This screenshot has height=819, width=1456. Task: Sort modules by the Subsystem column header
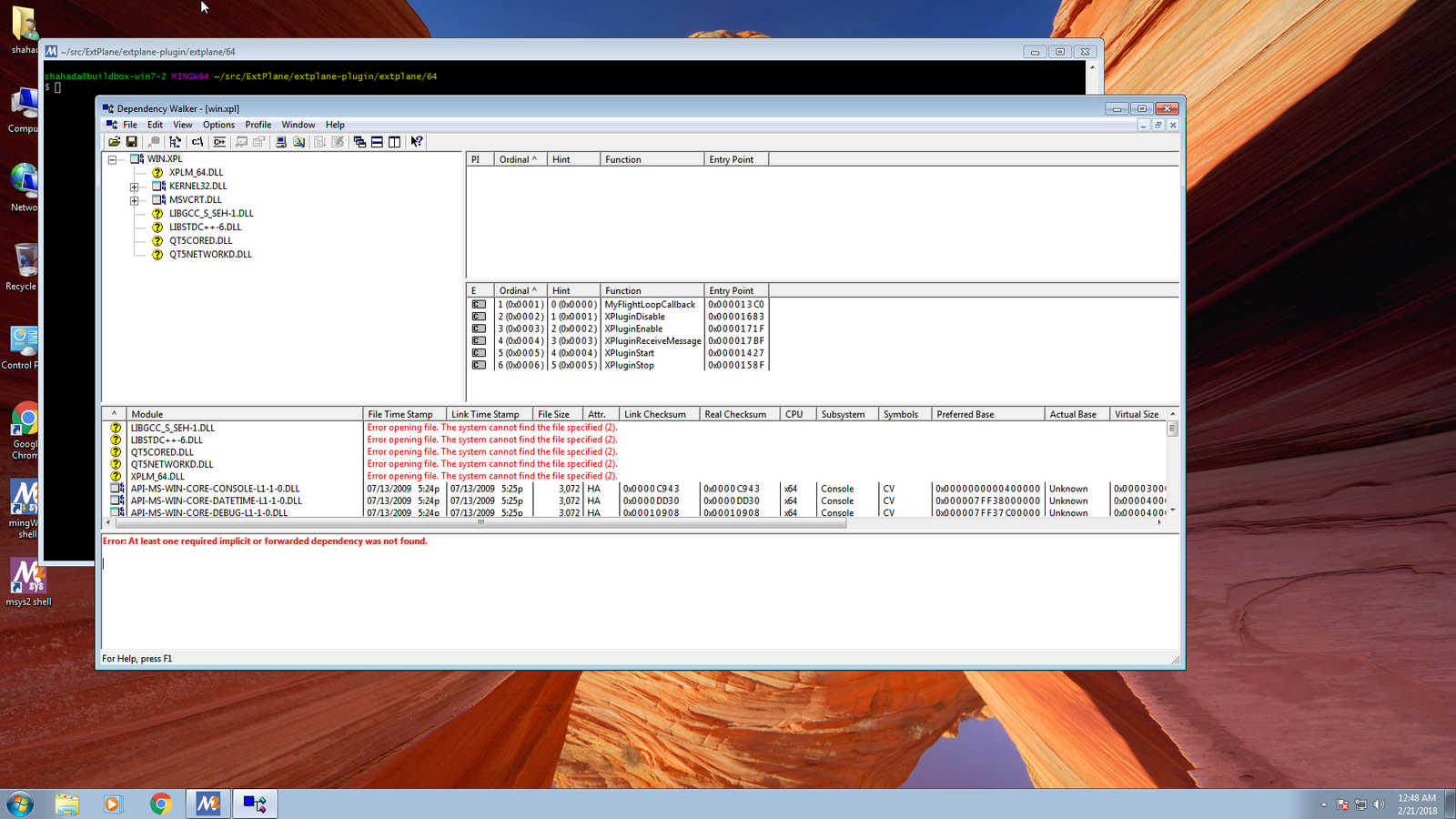point(847,414)
